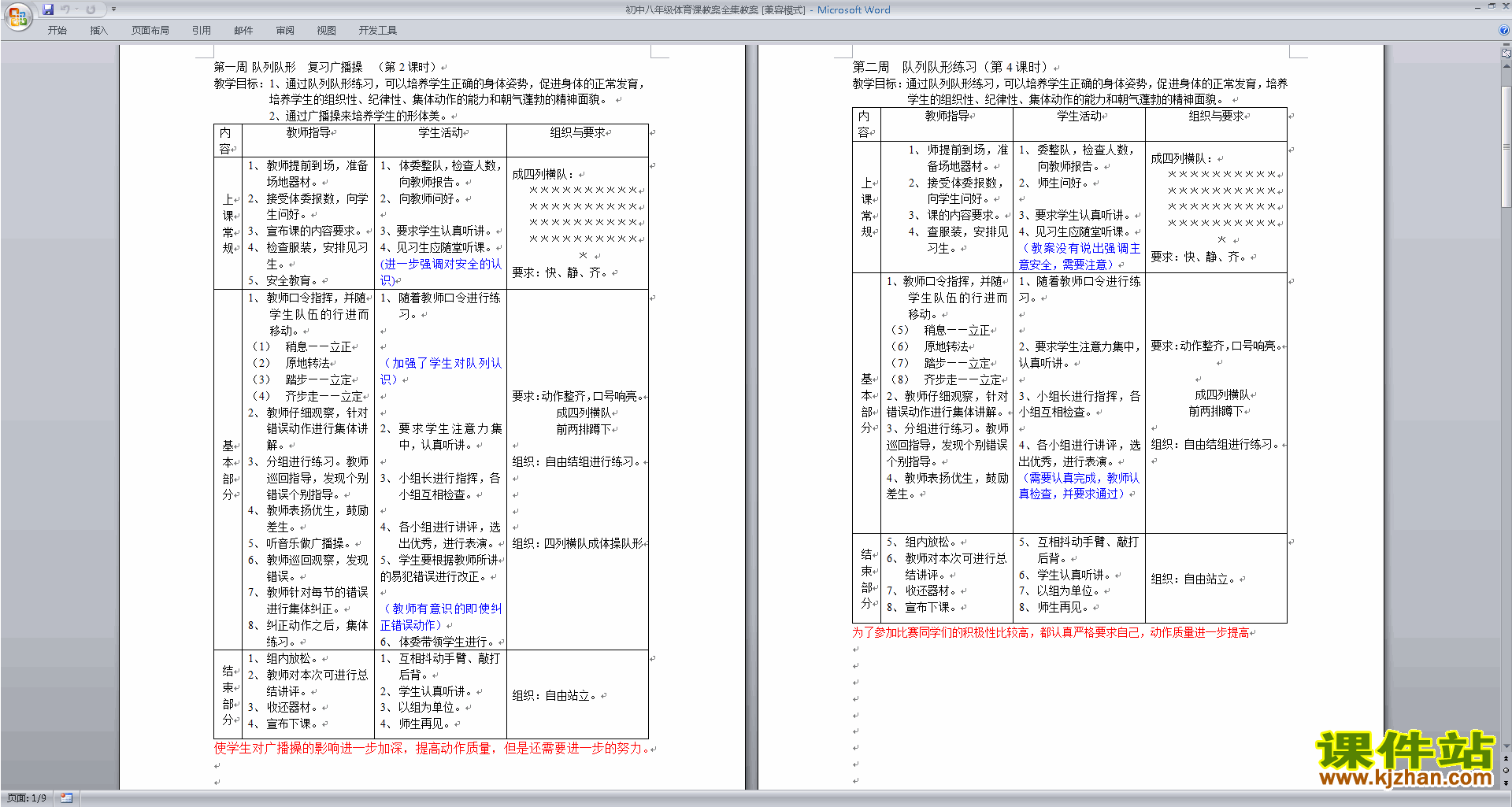Redo the last action
This screenshot has height=807, width=1512.
tap(91, 9)
